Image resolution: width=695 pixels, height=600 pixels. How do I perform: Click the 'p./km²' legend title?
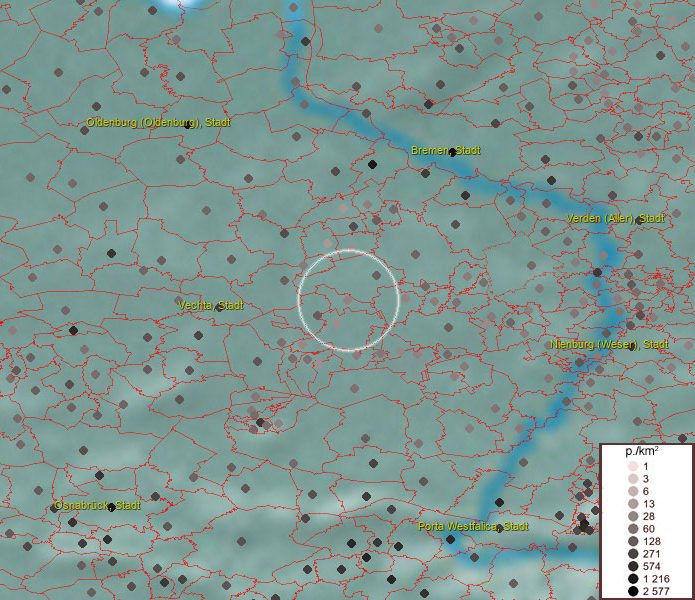click(642, 452)
